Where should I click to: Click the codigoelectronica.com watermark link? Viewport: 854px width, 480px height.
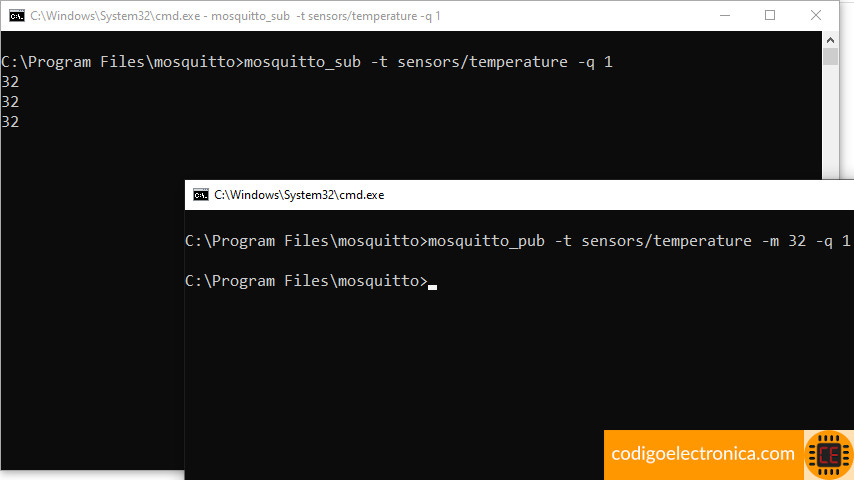(x=703, y=453)
